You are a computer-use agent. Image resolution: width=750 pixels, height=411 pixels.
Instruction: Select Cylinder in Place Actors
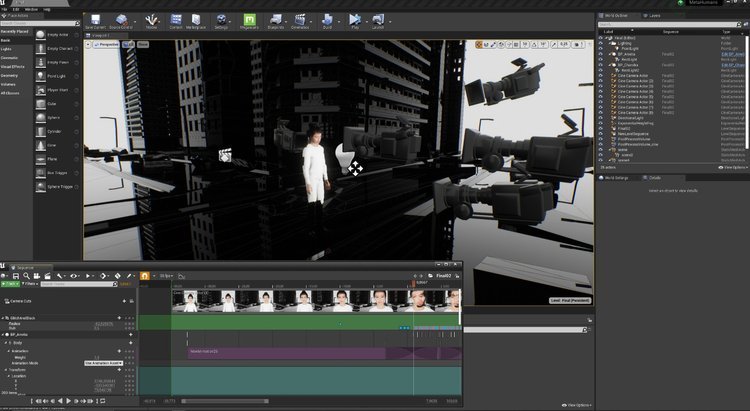click(x=57, y=132)
